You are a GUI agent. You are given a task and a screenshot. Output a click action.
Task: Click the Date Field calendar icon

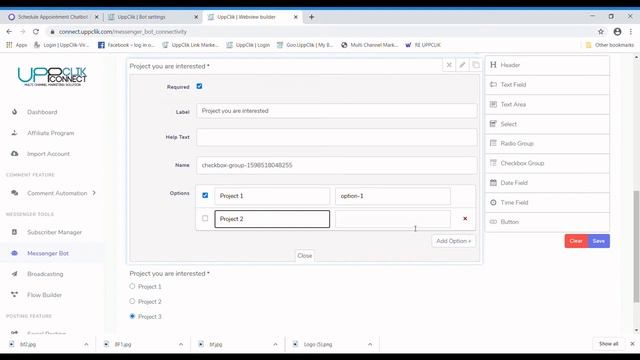[x=493, y=182]
